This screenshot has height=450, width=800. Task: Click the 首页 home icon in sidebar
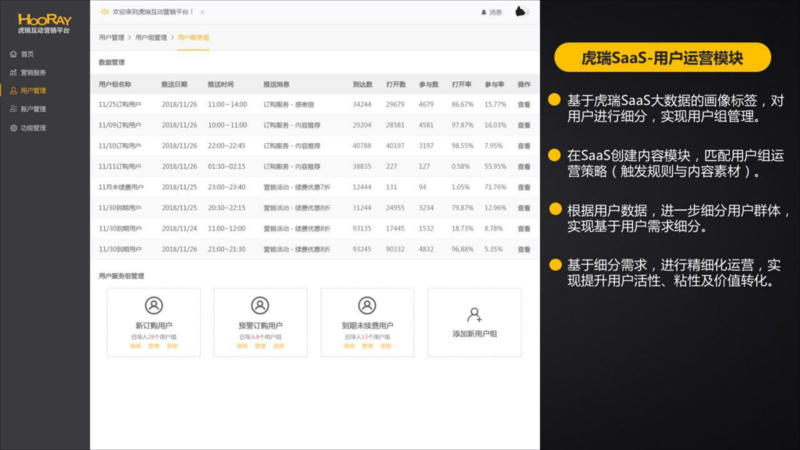[x=13, y=54]
